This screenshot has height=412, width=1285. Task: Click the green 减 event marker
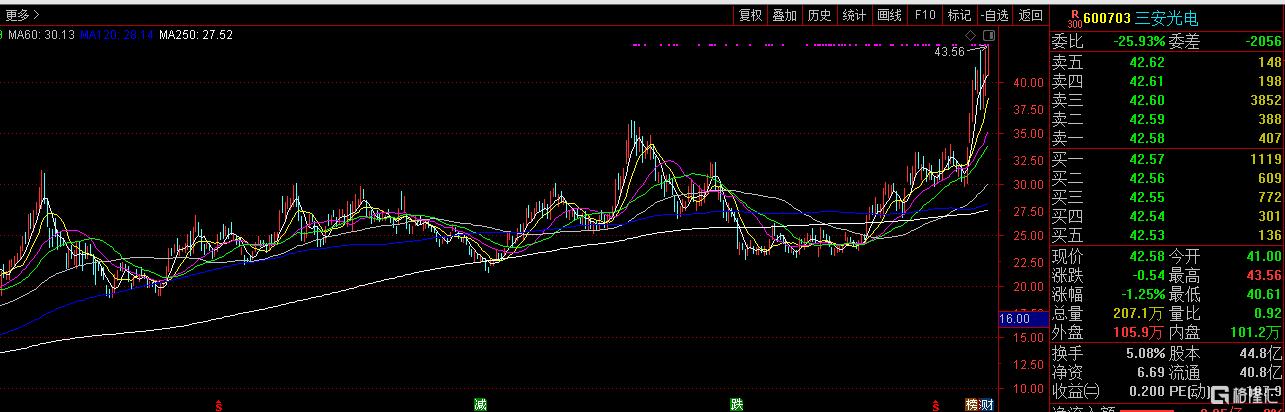tap(481, 404)
